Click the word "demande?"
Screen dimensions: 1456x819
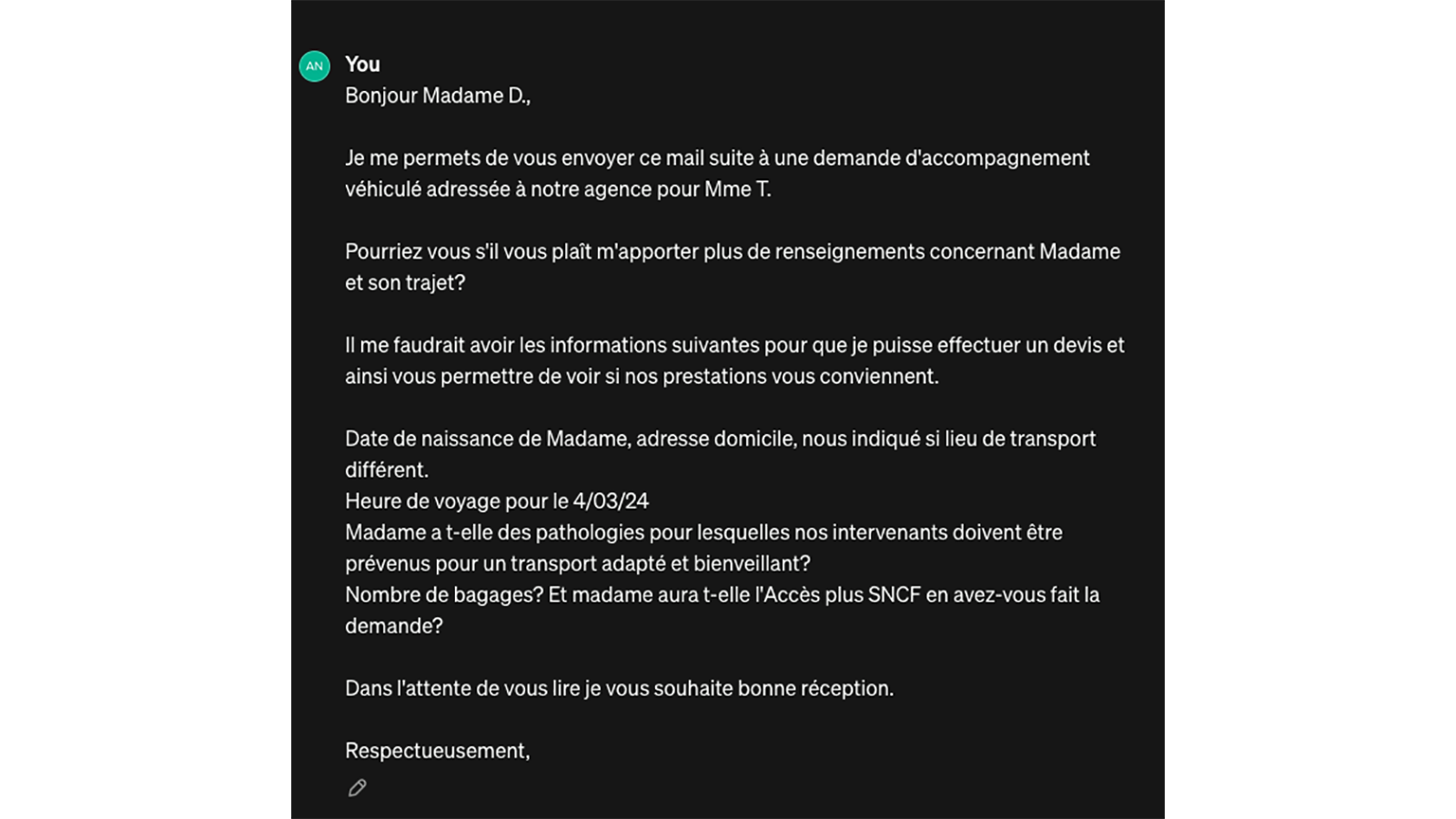pyautogui.click(x=393, y=626)
